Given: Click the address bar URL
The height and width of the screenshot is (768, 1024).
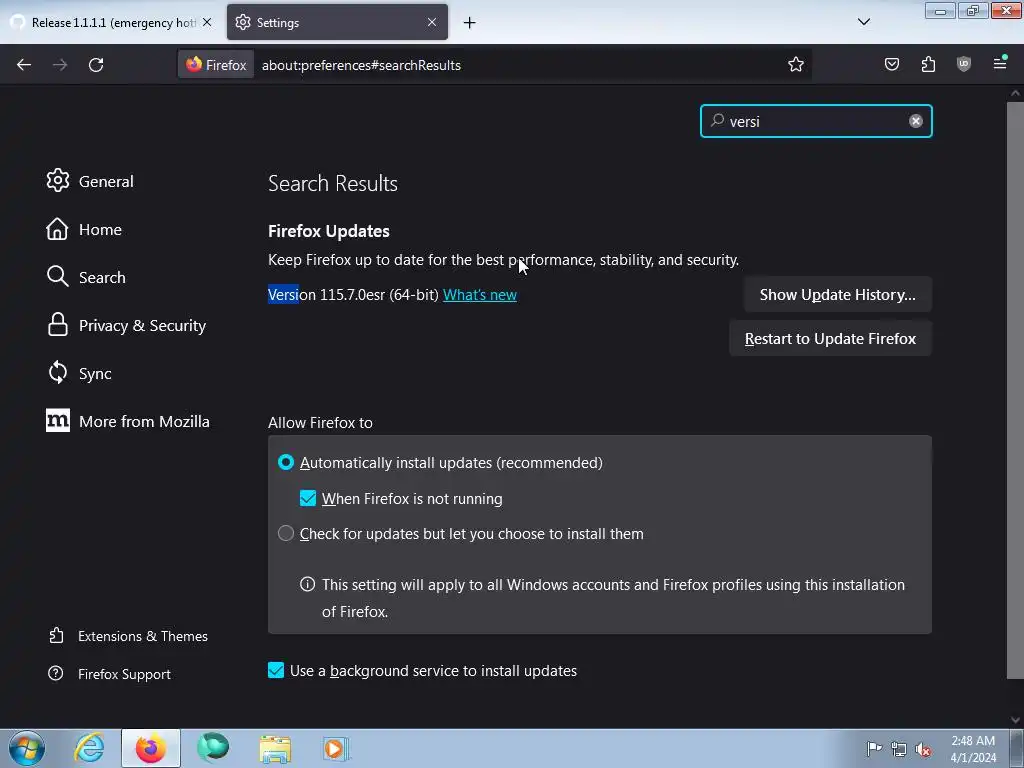Looking at the screenshot, I should 361,65.
